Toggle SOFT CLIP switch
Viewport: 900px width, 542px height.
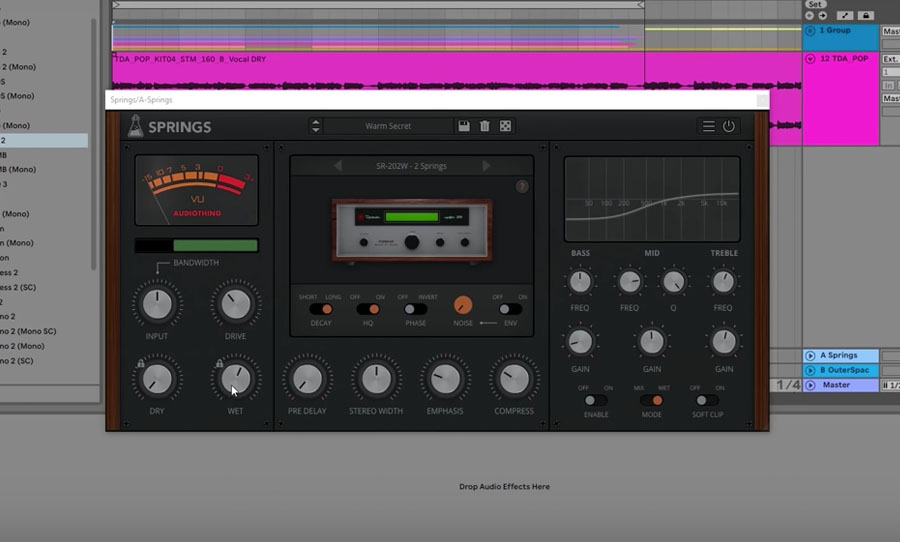coord(707,400)
